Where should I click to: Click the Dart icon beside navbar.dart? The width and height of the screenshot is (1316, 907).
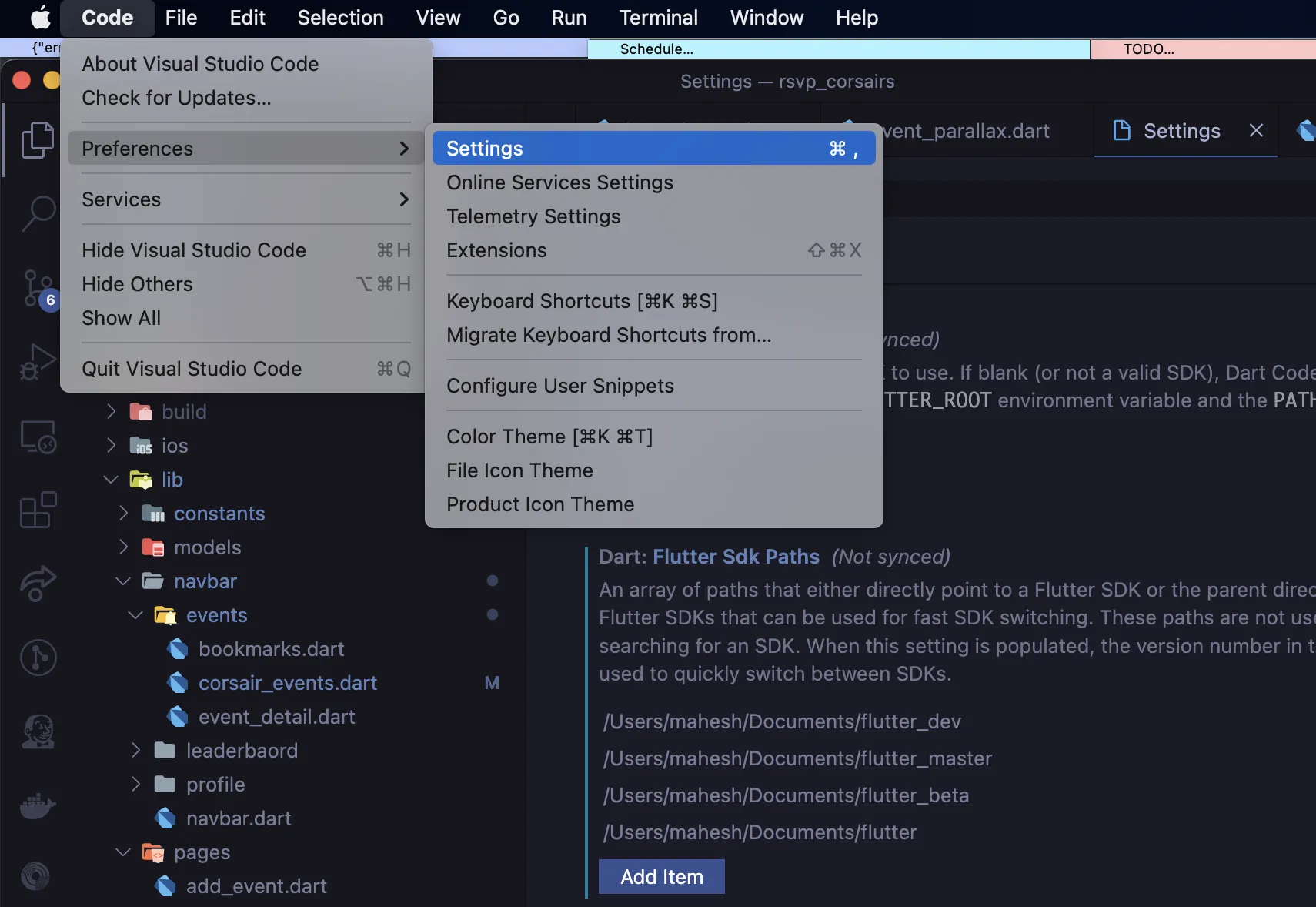pos(165,818)
